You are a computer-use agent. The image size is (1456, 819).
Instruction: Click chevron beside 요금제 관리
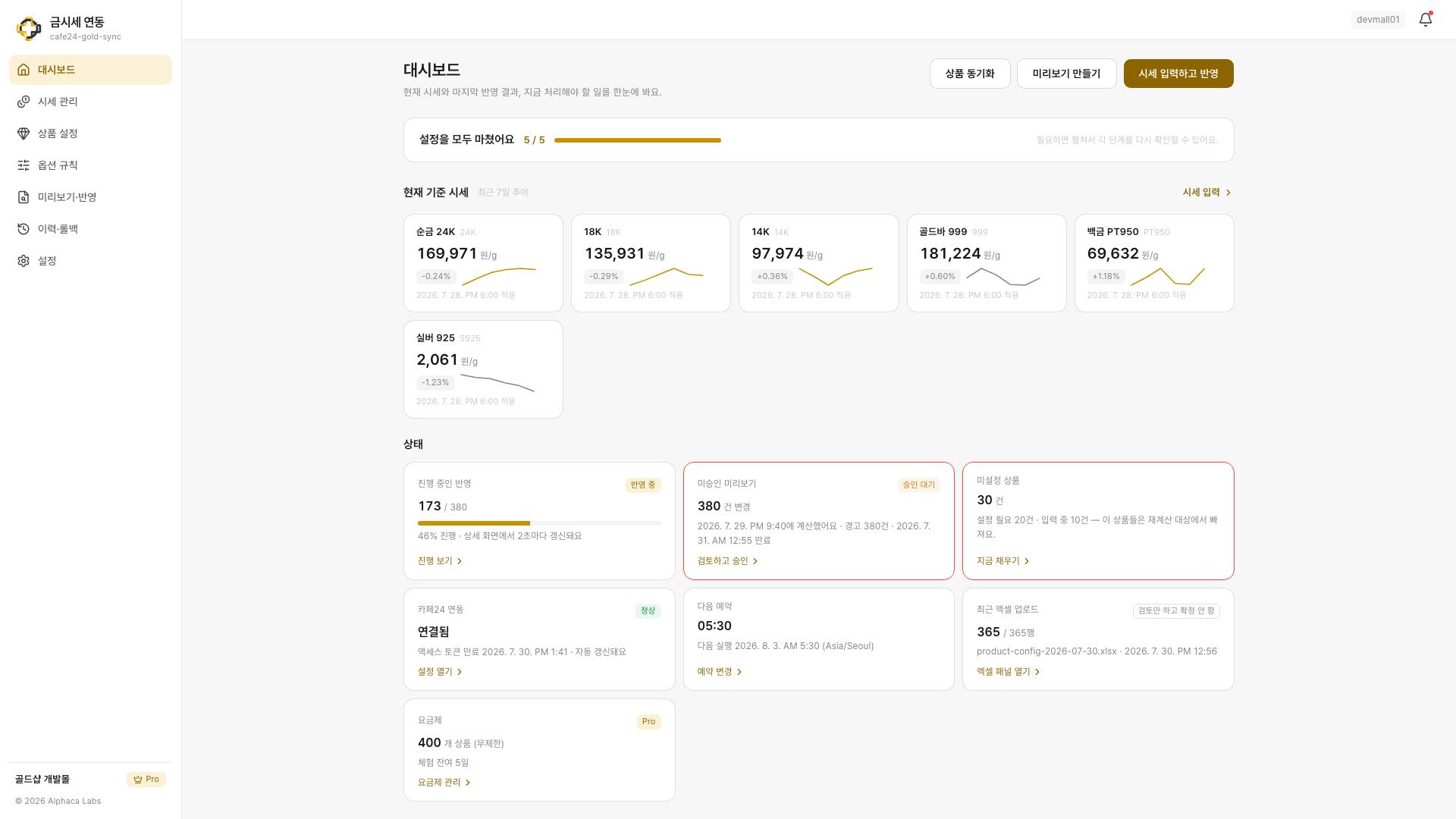468,783
